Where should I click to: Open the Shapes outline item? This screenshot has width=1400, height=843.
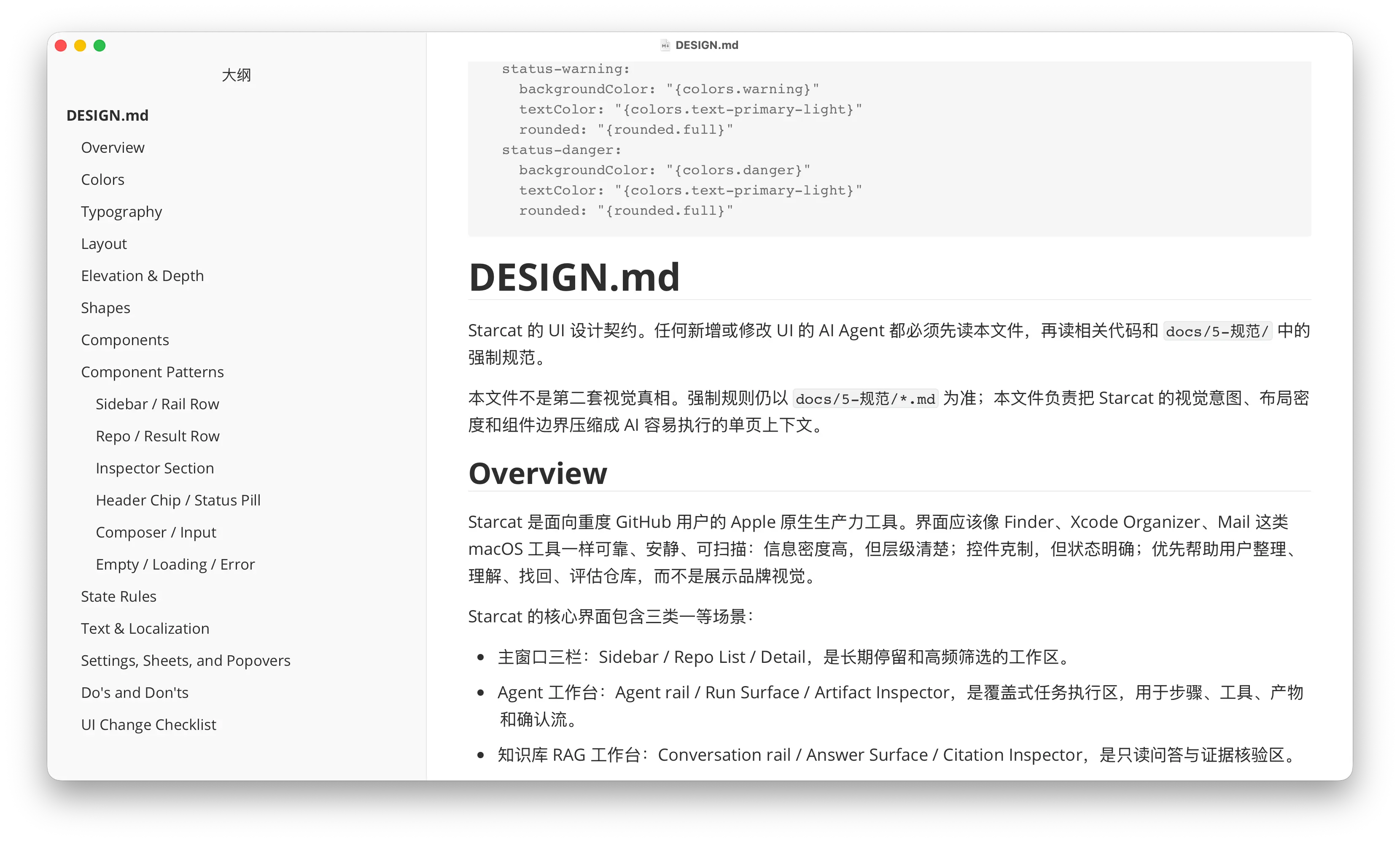click(105, 308)
